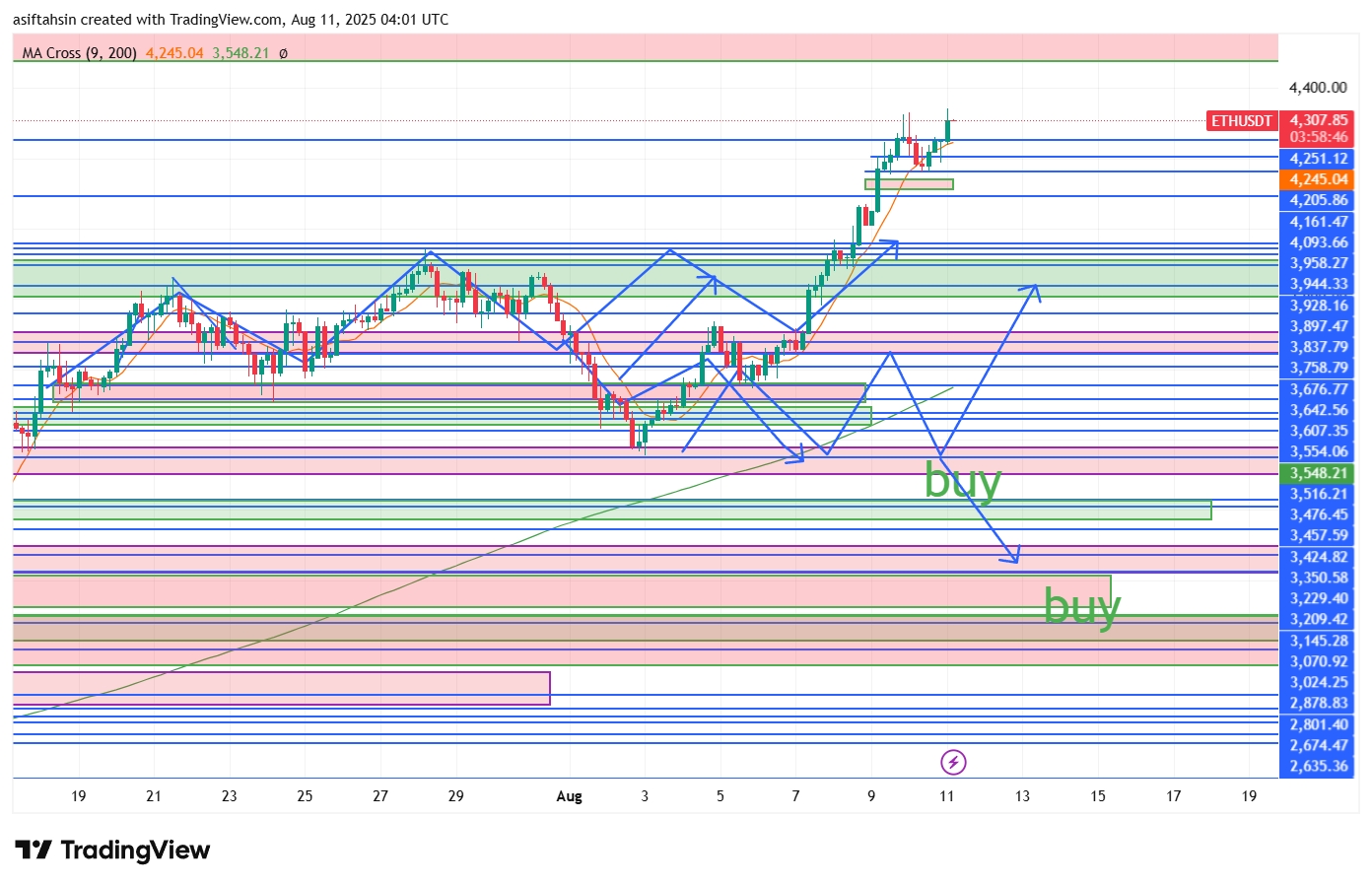Click the TradingView logo at the bottom
This screenshot has height=887, width=1372.
click(x=112, y=851)
